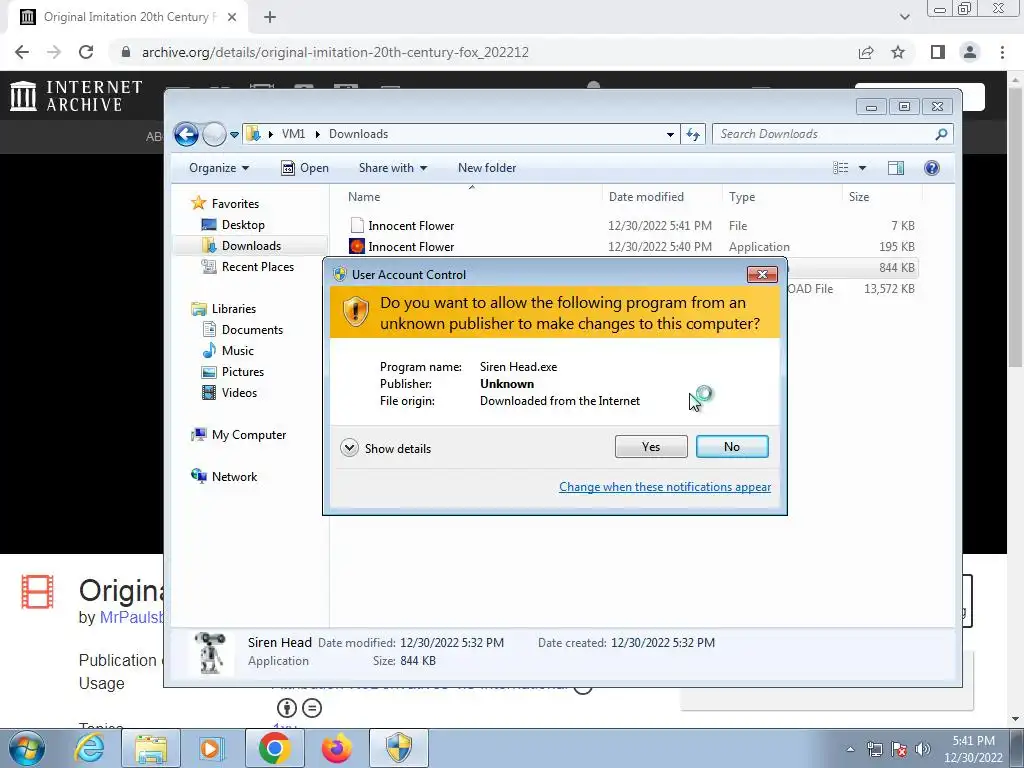The width and height of the screenshot is (1024, 768).
Task: Go back in the Explorer window
Action: [x=186, y=135]
